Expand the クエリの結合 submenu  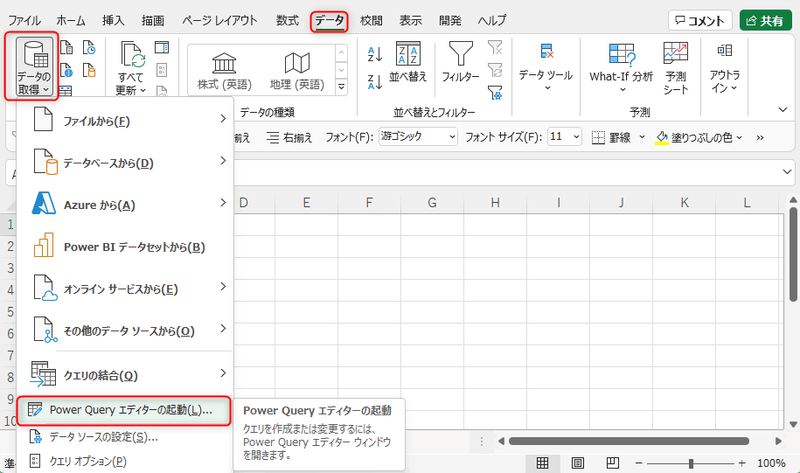[x=124, y=375]
